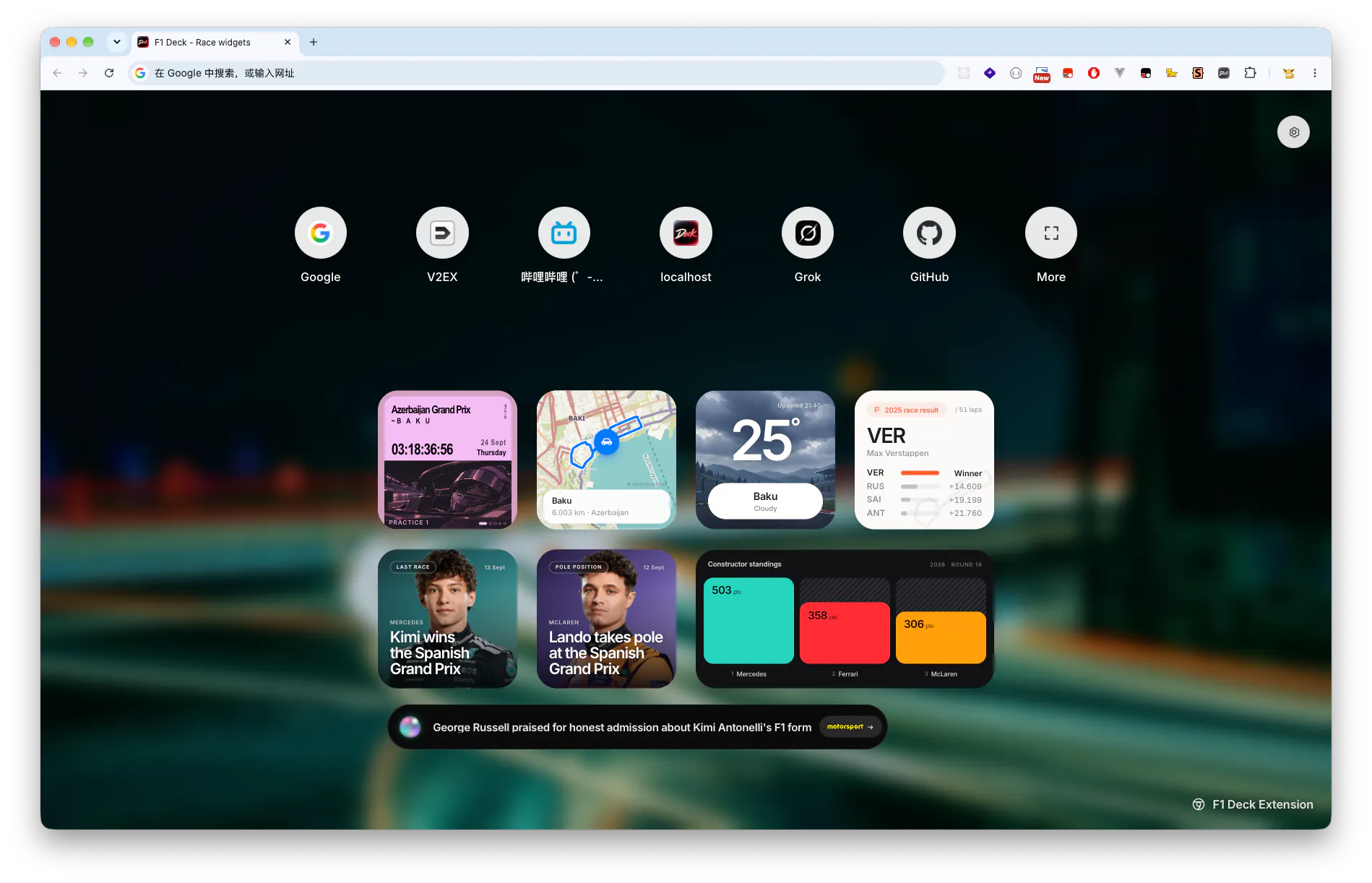Open the F1 Deck settings gear
This screenshot has width=1372, height=883.
(x=1293, y=132)
